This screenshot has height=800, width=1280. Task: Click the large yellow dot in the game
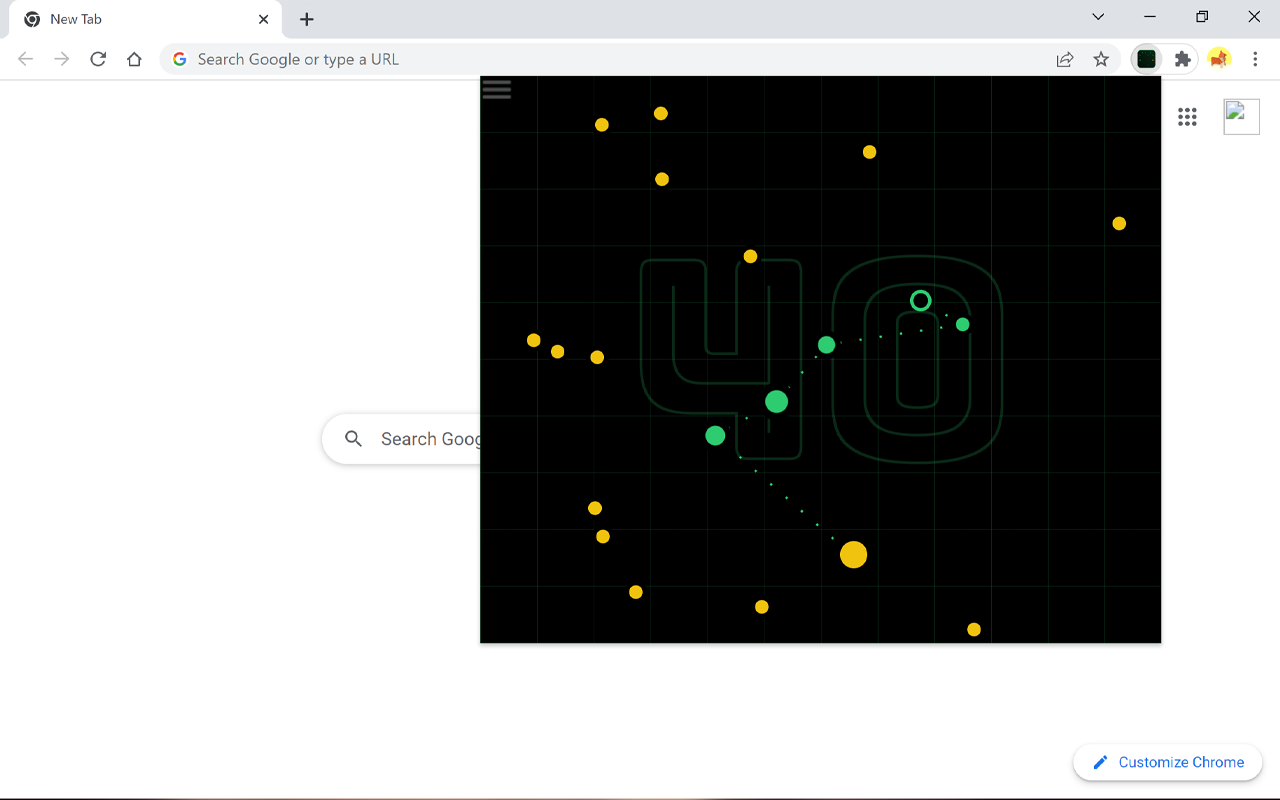(852, 554)
